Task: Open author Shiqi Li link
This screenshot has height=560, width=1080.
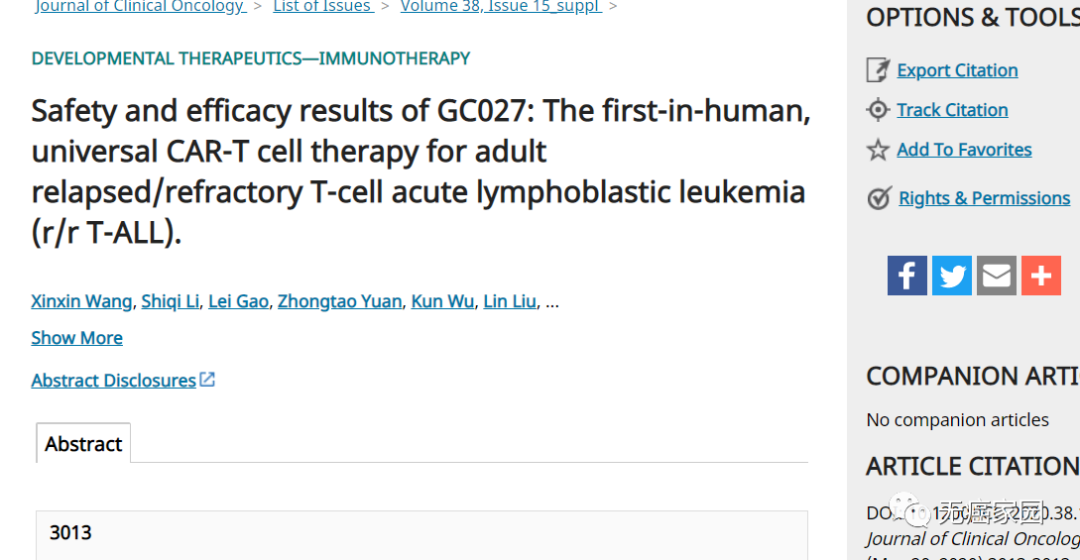Action: coord(170,301)
